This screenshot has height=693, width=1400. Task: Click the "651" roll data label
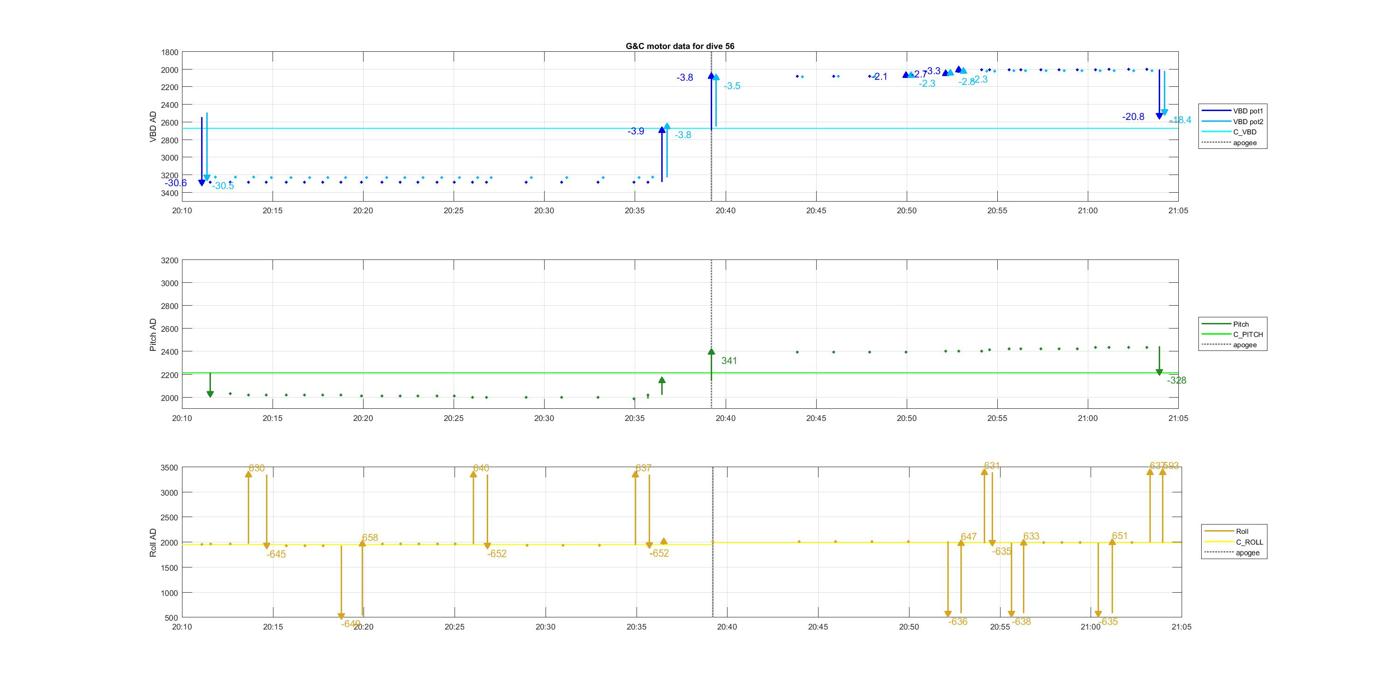[1119, 536]
